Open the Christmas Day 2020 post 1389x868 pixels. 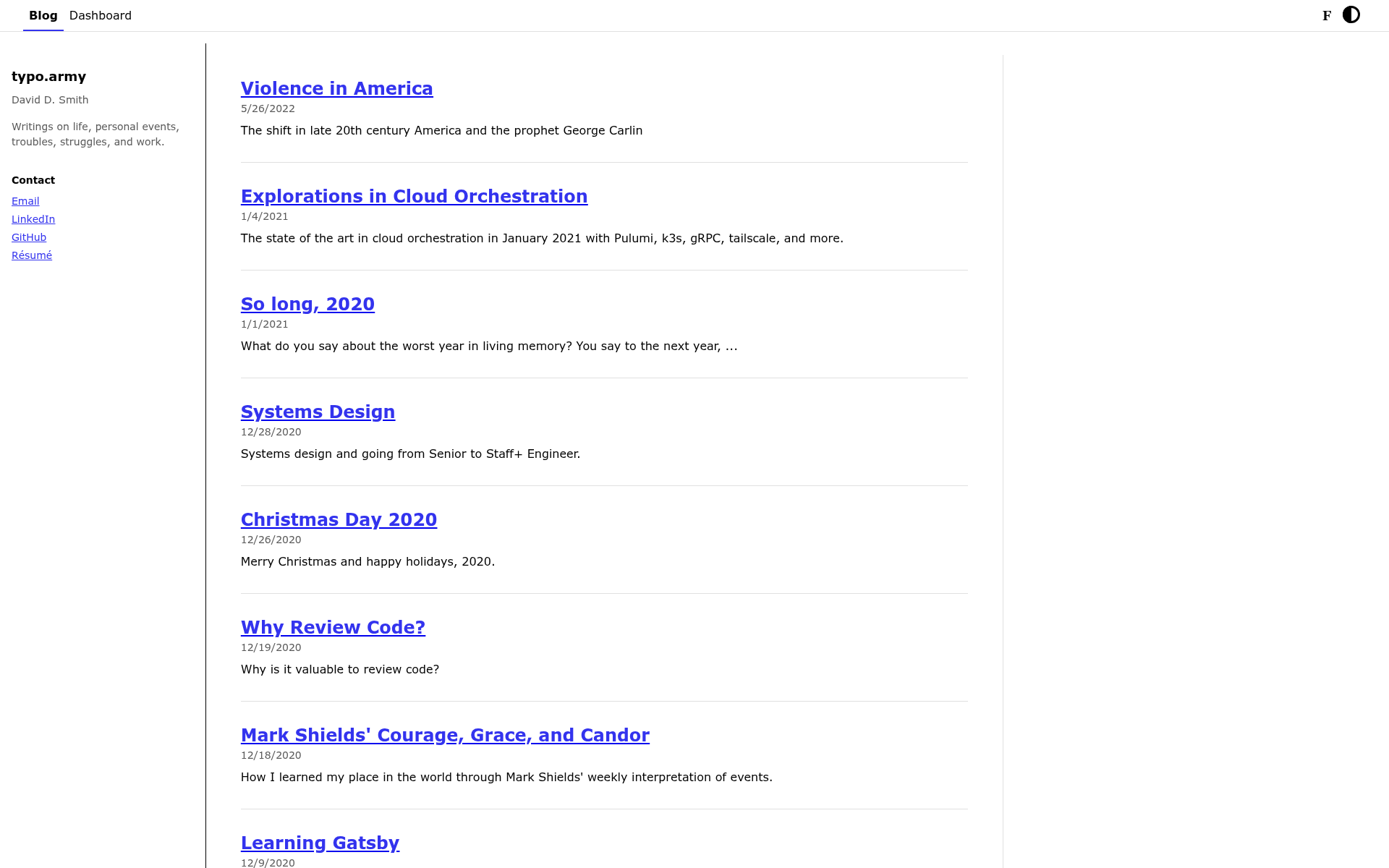tap(339, 519)
